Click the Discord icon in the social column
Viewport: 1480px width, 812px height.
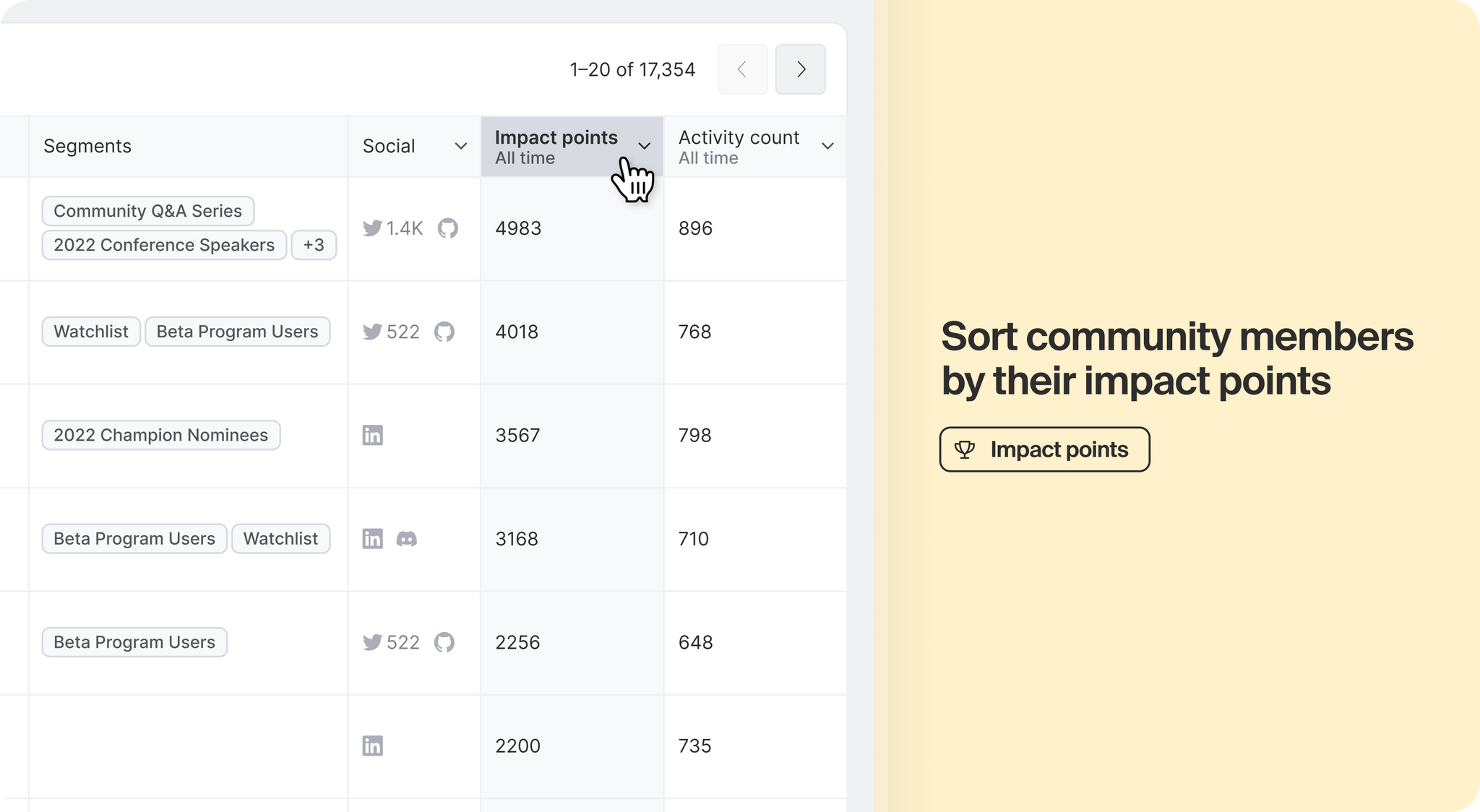(x=407, y=539)
